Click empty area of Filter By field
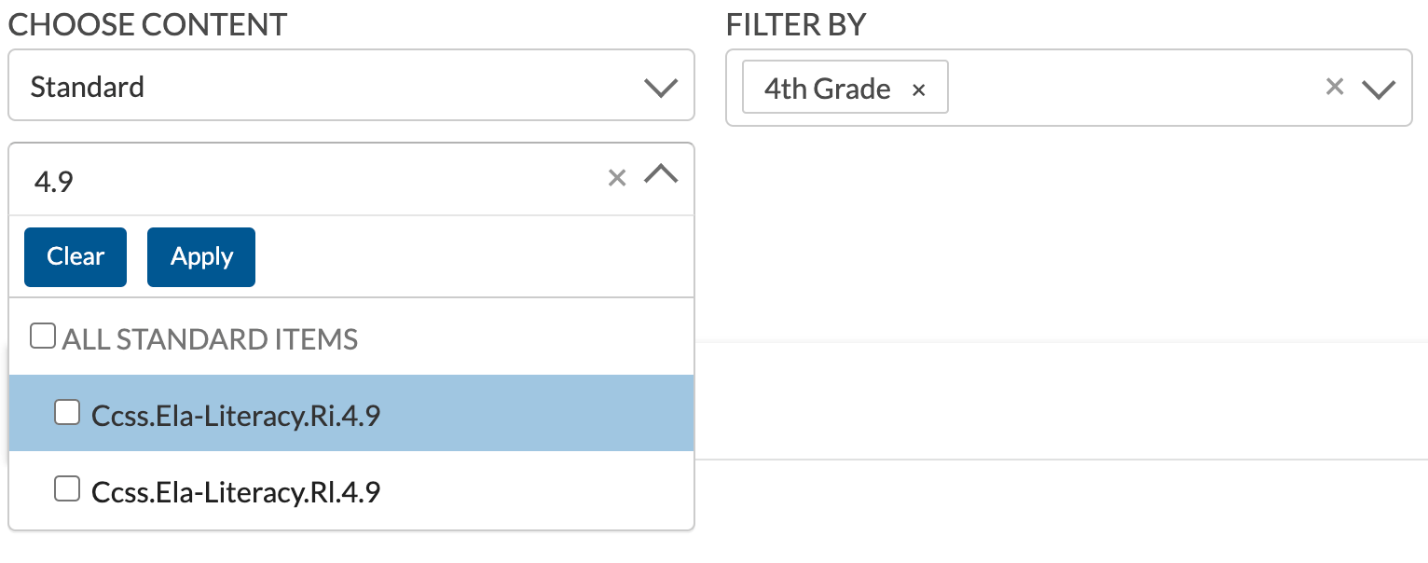This screenshot has width=1428, height=563. (1130, 89)
